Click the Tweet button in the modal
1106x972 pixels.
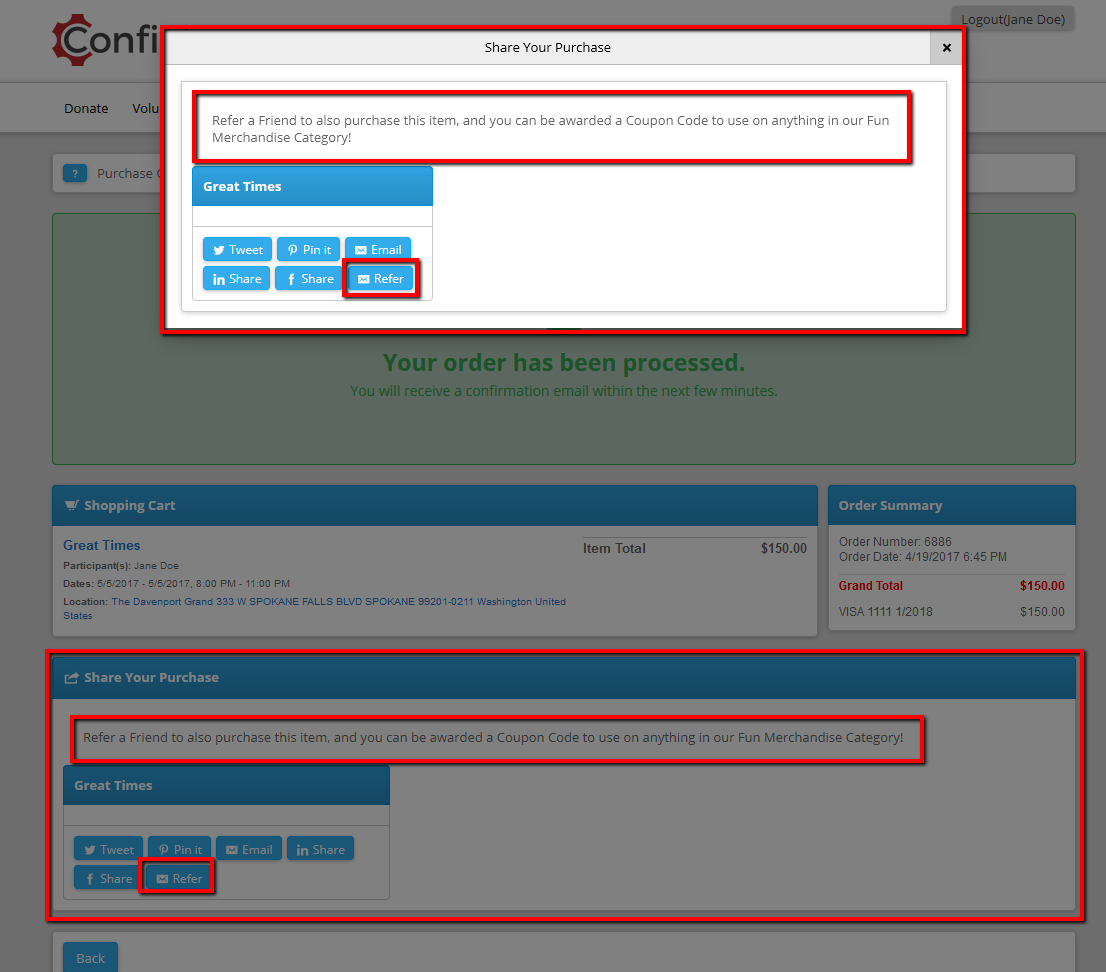(237, 250)
